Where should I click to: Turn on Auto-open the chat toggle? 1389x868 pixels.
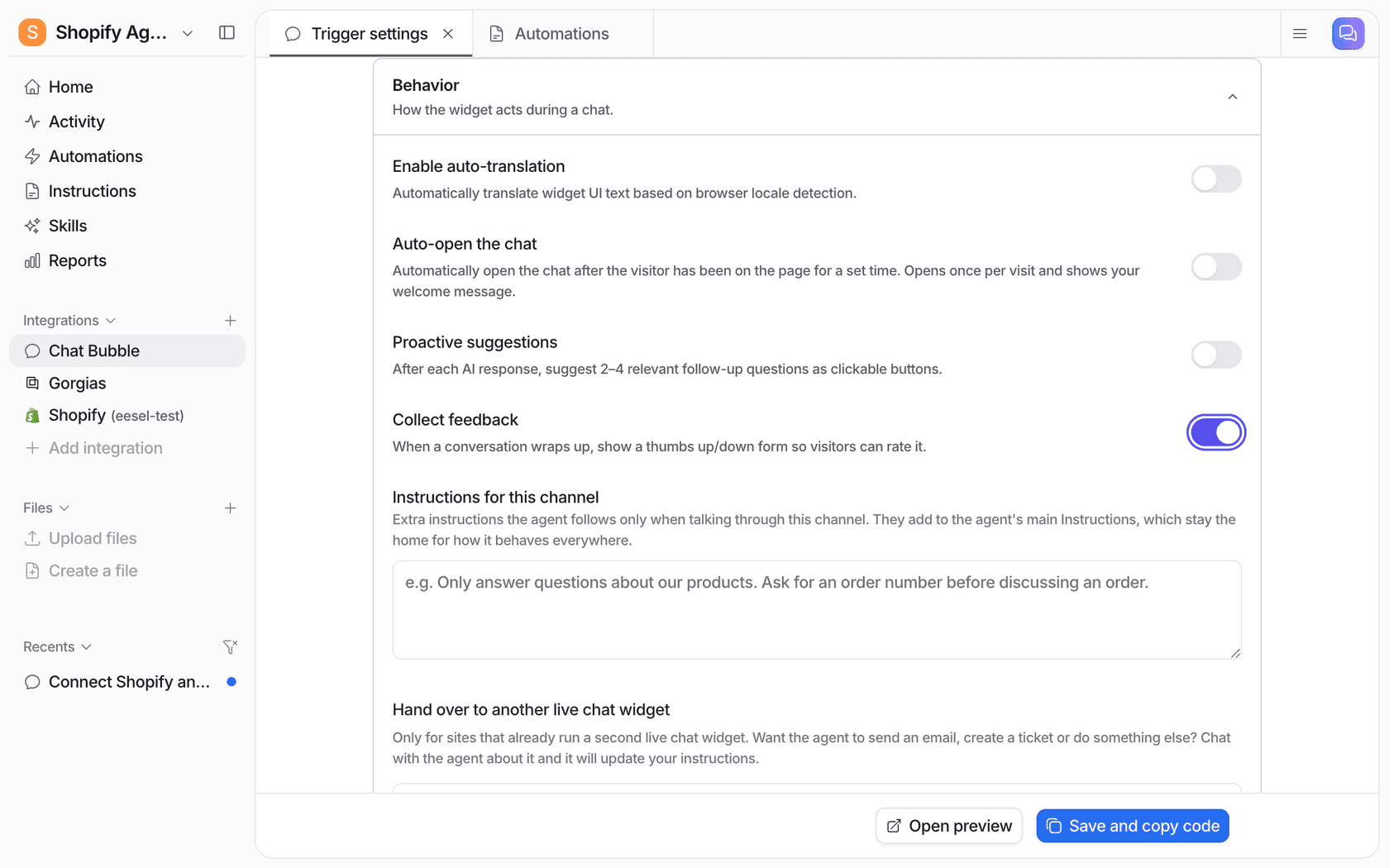tap(1216, 267)
